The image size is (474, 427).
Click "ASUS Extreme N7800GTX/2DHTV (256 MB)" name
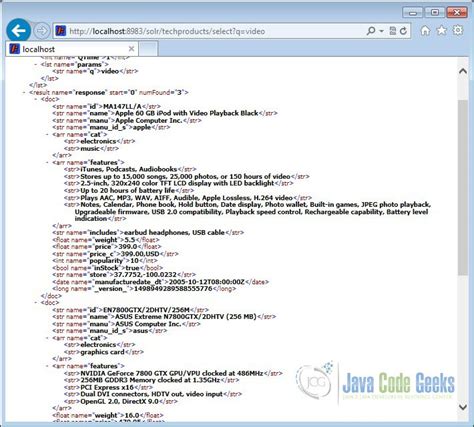tap(186, 317)
